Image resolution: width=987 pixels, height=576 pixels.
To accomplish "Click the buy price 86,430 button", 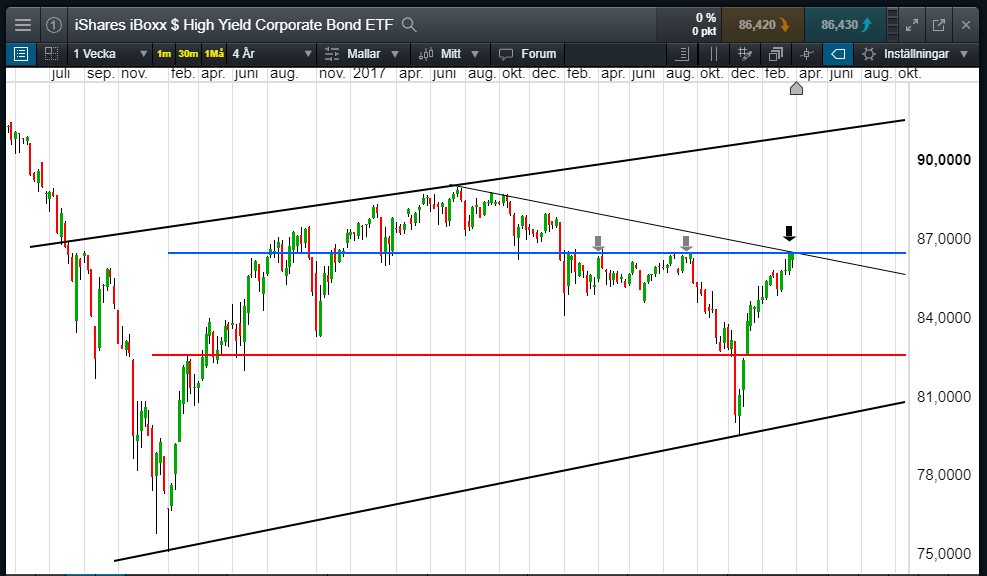I will [845, 25].
